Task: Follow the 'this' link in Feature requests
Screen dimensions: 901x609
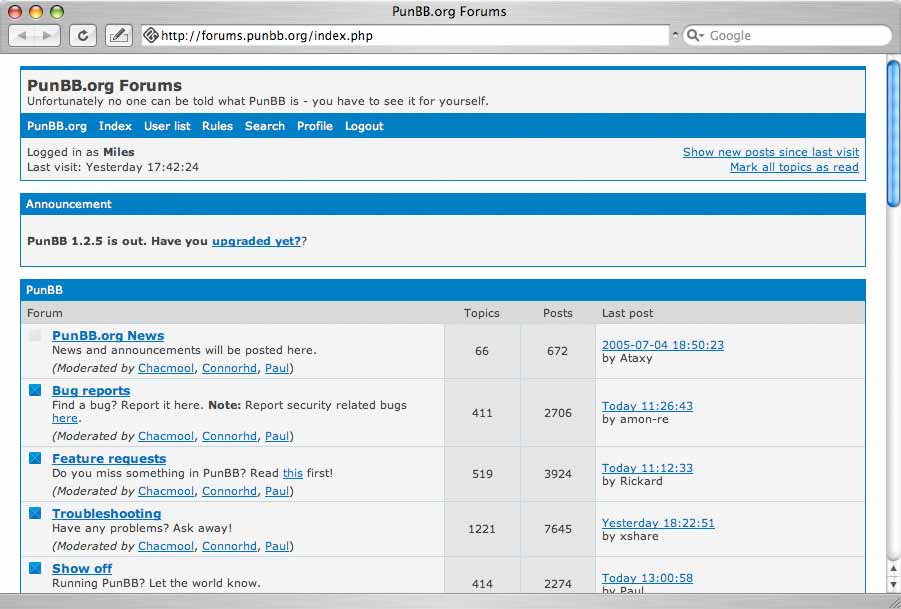Action: (x=292, y=473)
